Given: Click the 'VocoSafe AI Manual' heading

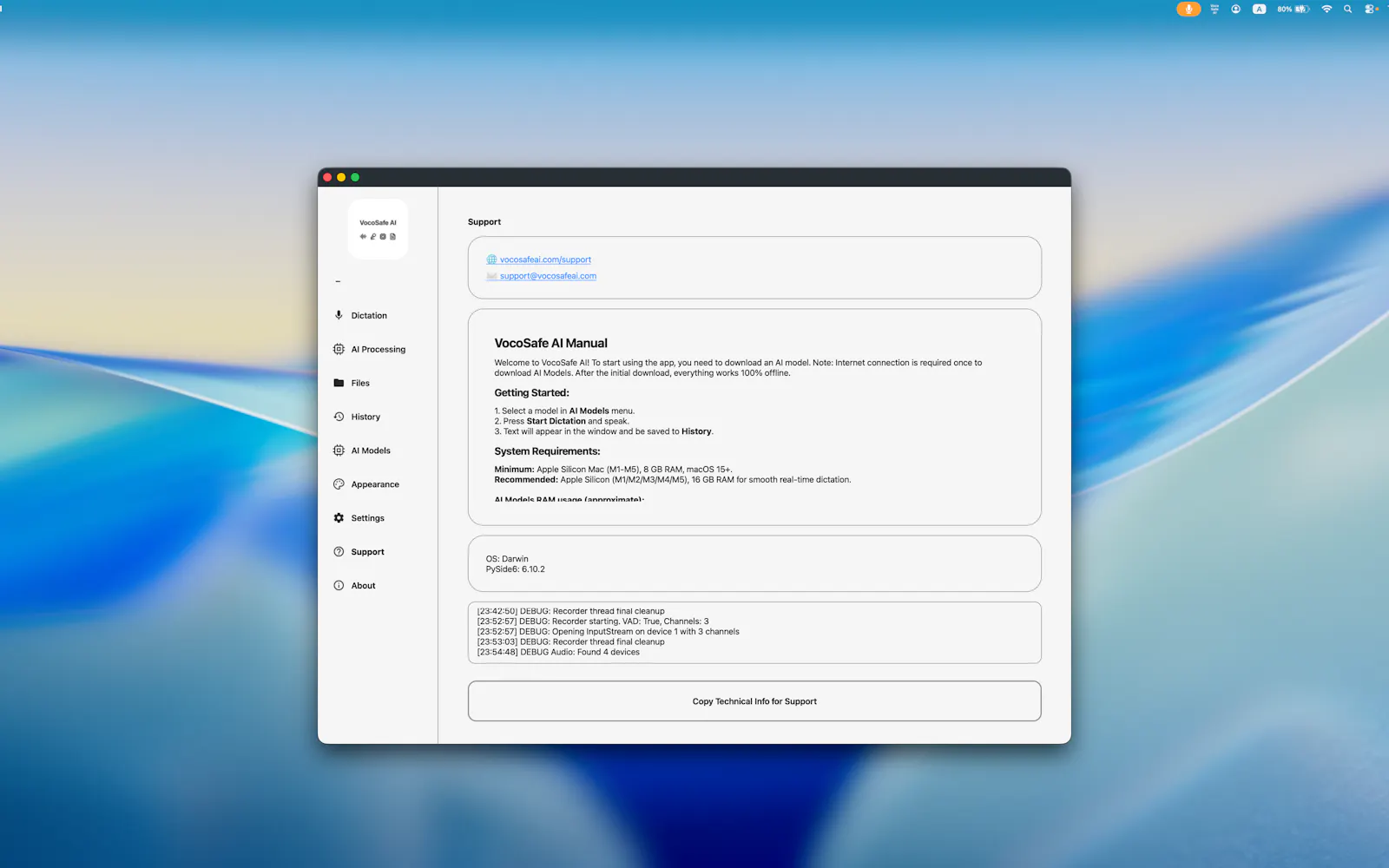Looking at the screenshot, I should 550,343.
